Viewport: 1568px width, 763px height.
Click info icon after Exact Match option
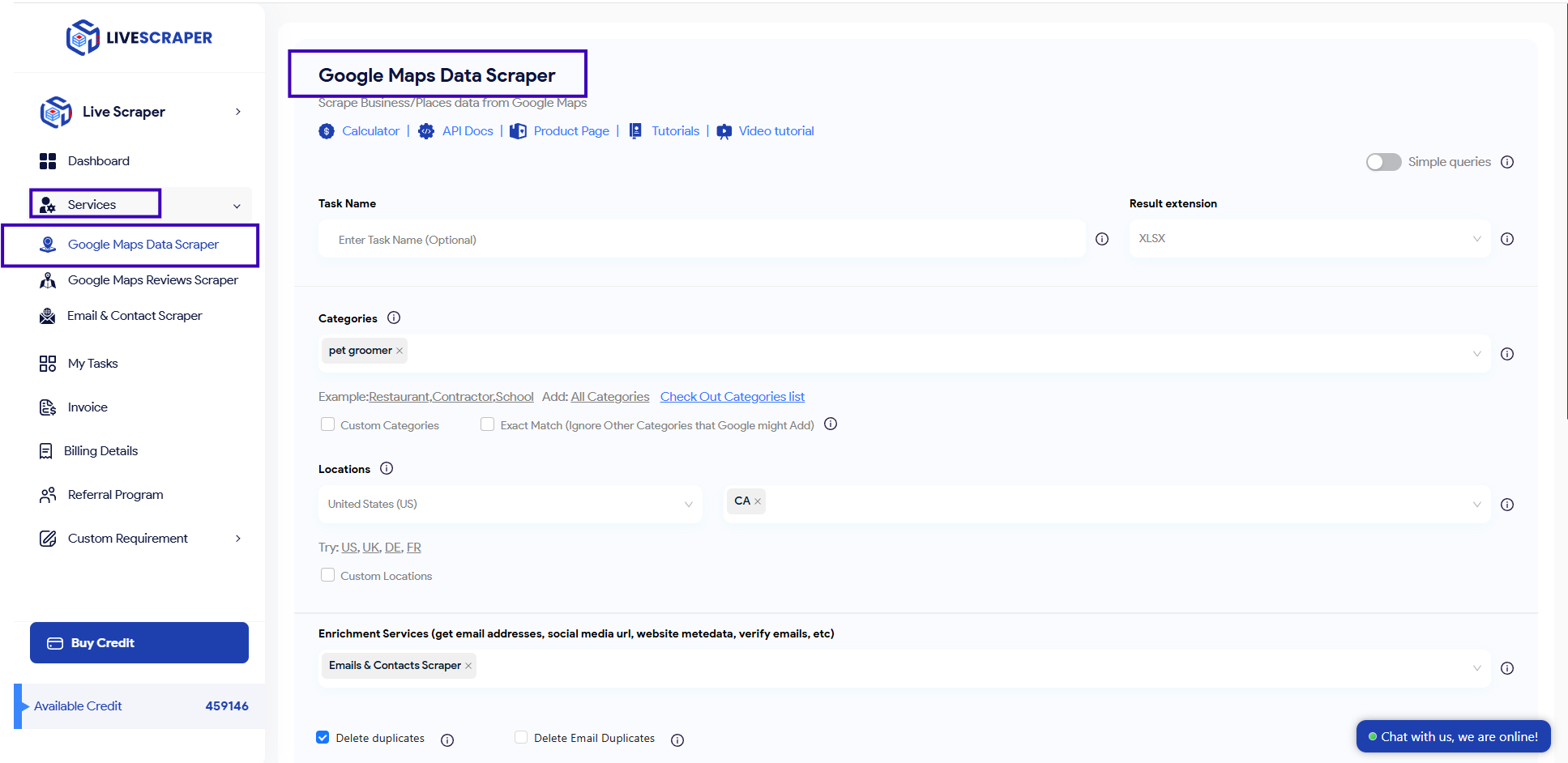pyautogui.click(x=831, y=424)
